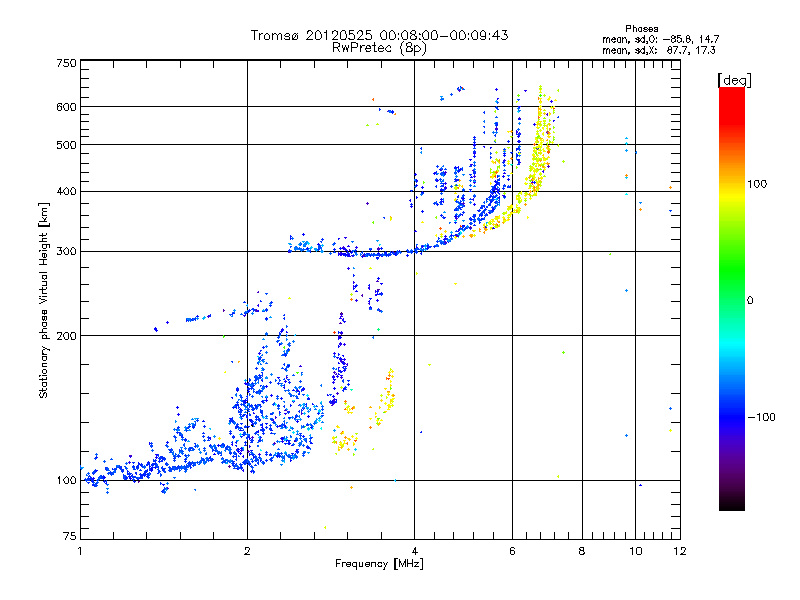Click the 'mean, sd,O: -85.8, 14.7' statistics line
Image resolution: width=800 pixels, height=600 pixels.
[661, 39]
